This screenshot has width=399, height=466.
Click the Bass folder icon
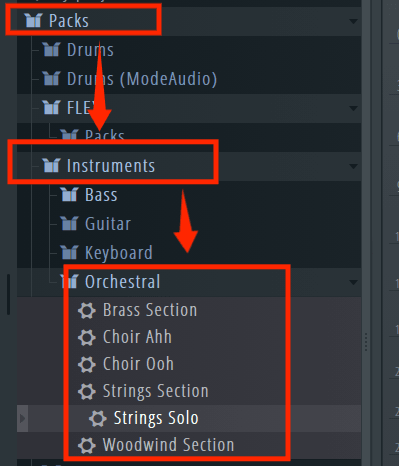69,195
